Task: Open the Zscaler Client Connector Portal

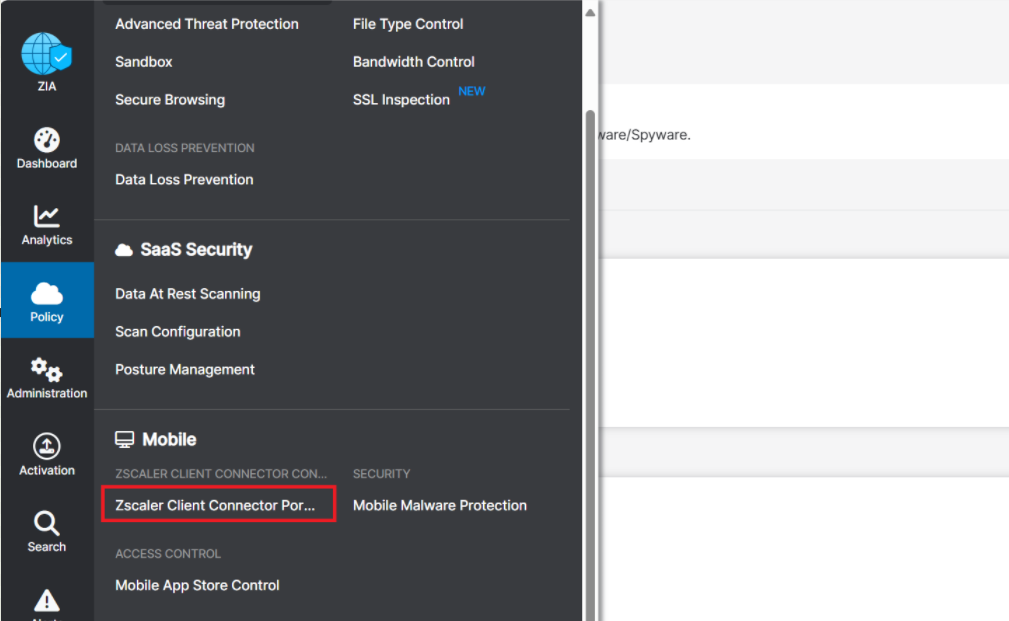Action: click(218, 505)
